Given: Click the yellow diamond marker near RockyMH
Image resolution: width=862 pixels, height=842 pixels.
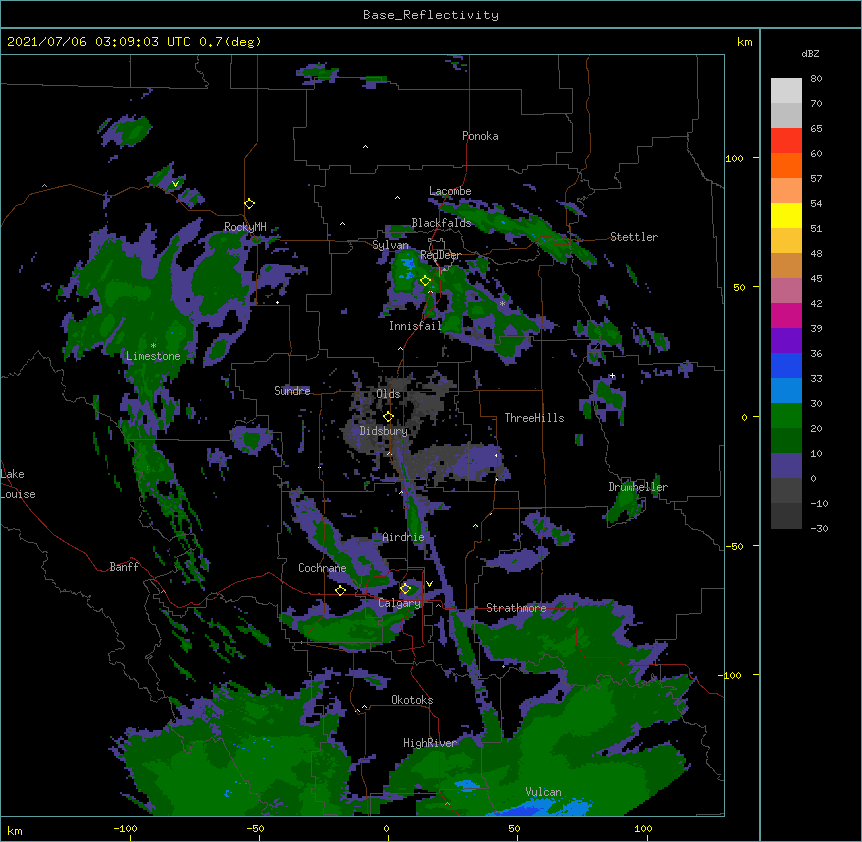Looking at the screenshot, I should tap(250, 203).
